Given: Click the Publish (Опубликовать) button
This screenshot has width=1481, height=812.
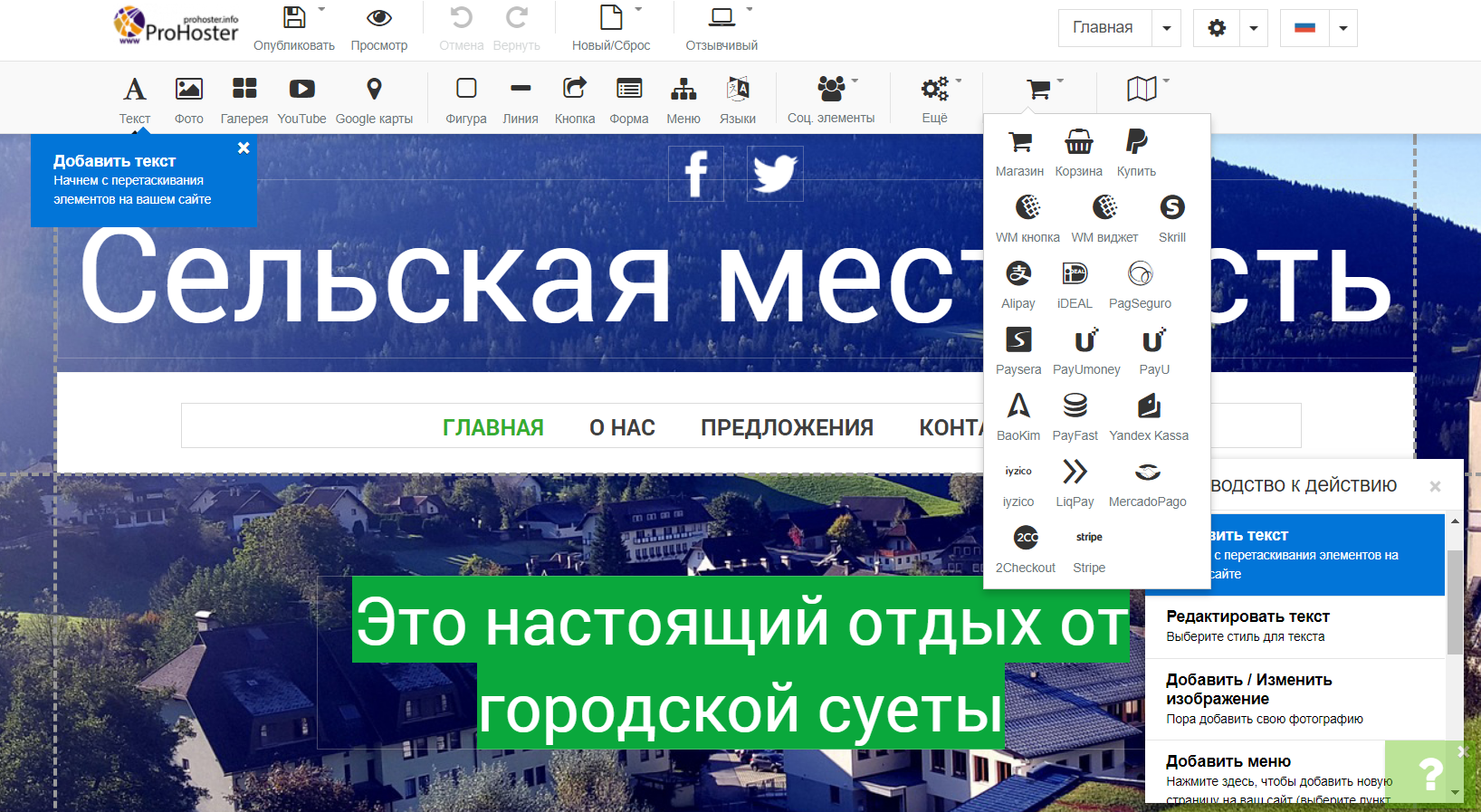Looking at the screenshot, I should click(x=294, y=28).
